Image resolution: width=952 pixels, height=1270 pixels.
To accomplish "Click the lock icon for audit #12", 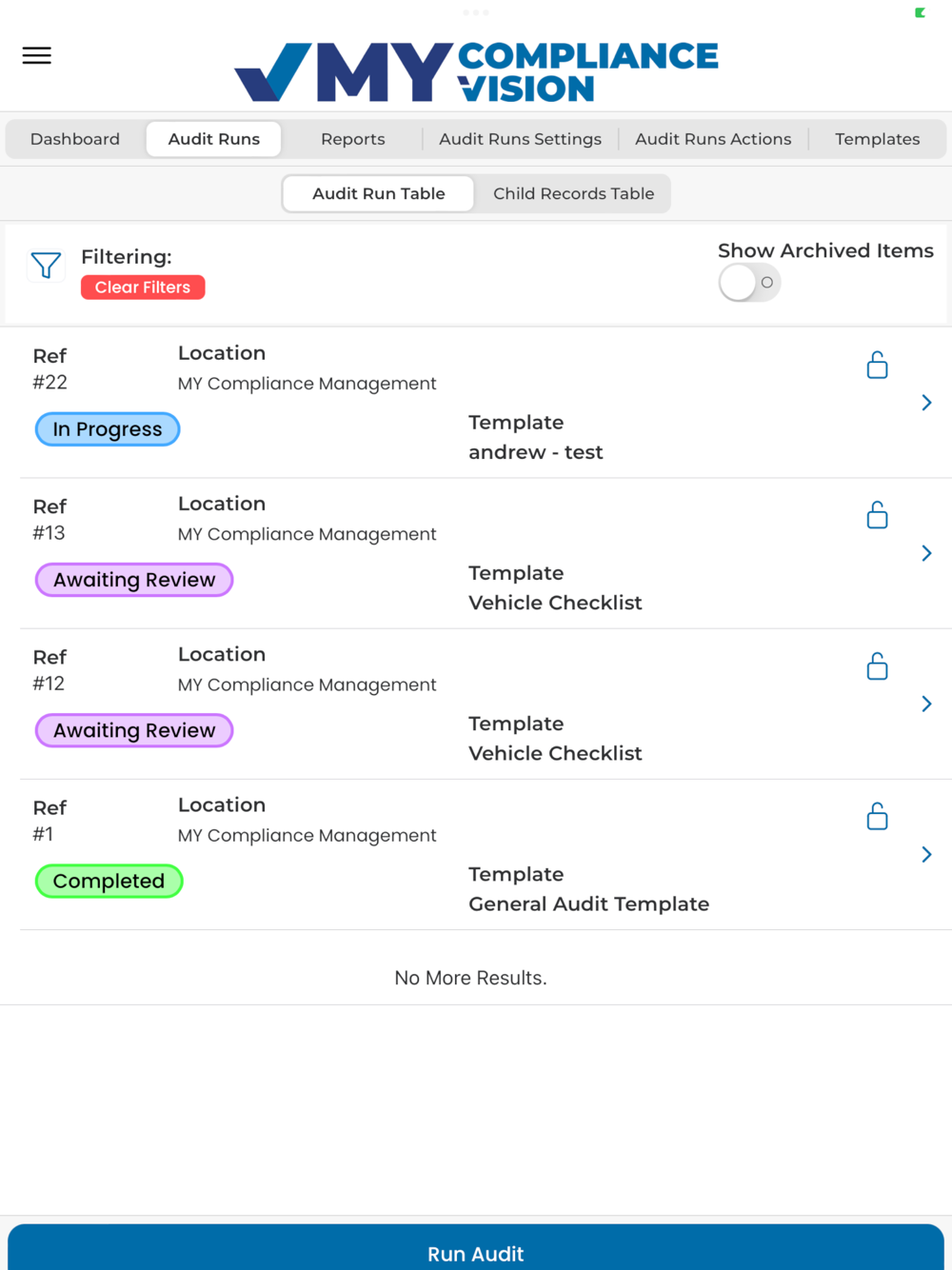I will [877, 666].
